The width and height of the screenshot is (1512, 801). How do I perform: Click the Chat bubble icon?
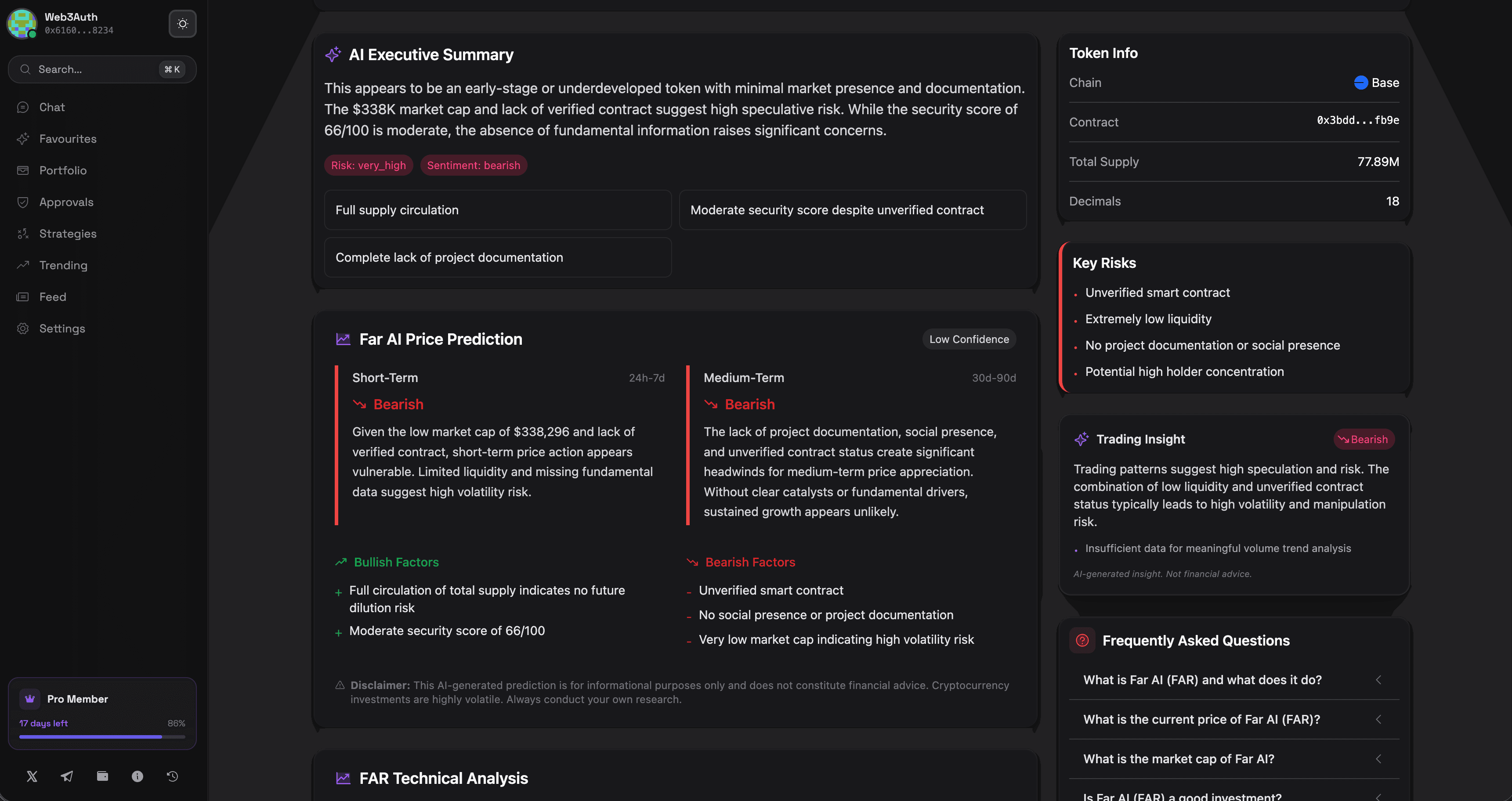click(x=23, y=108)
